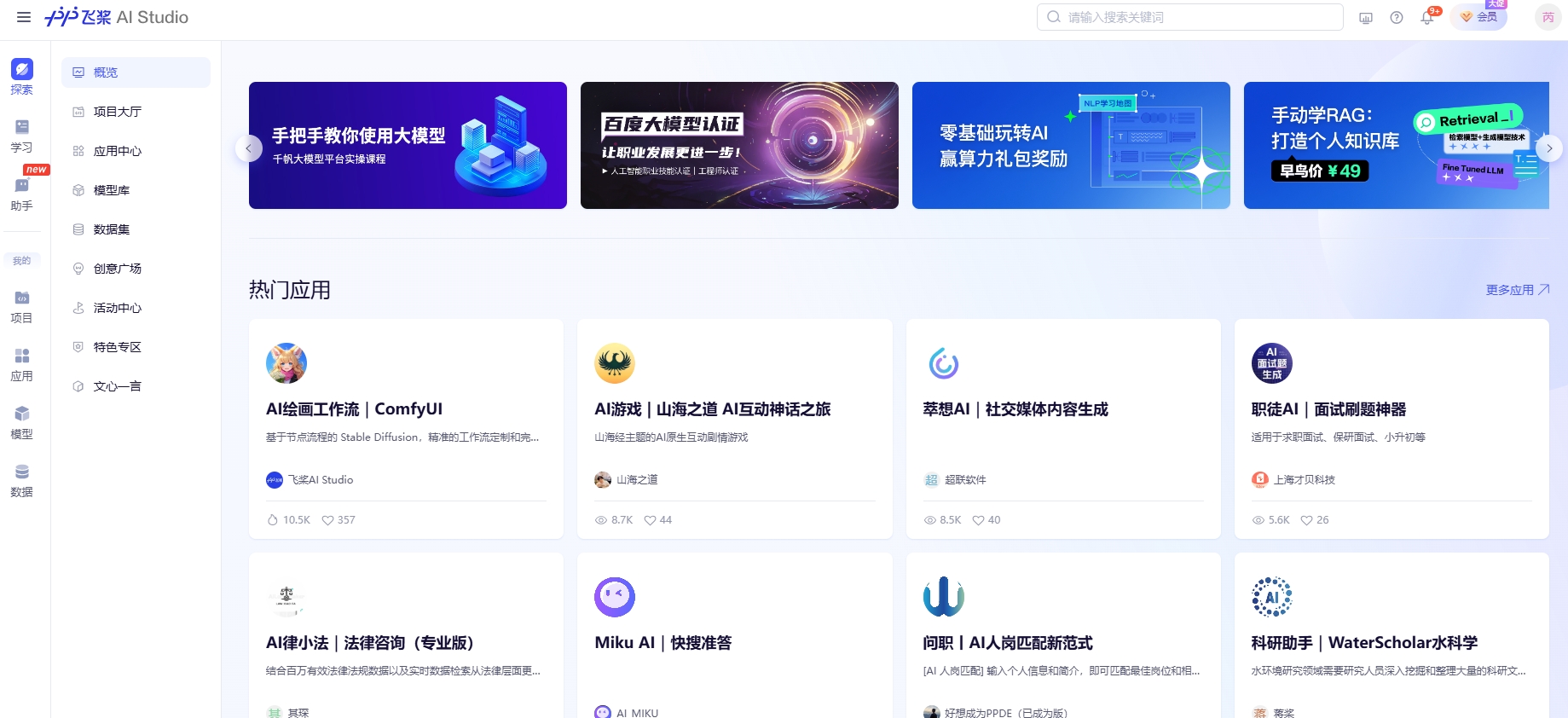Image resolution: width=1568 pixels, height=718 pixels.
Task: Open 数据集 menu item
Action: pyautogui.click(x=136, y=229)
